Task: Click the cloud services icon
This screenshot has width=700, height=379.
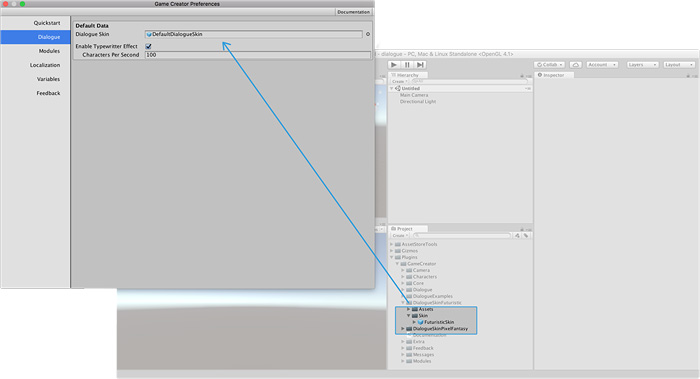Action: 575,65
